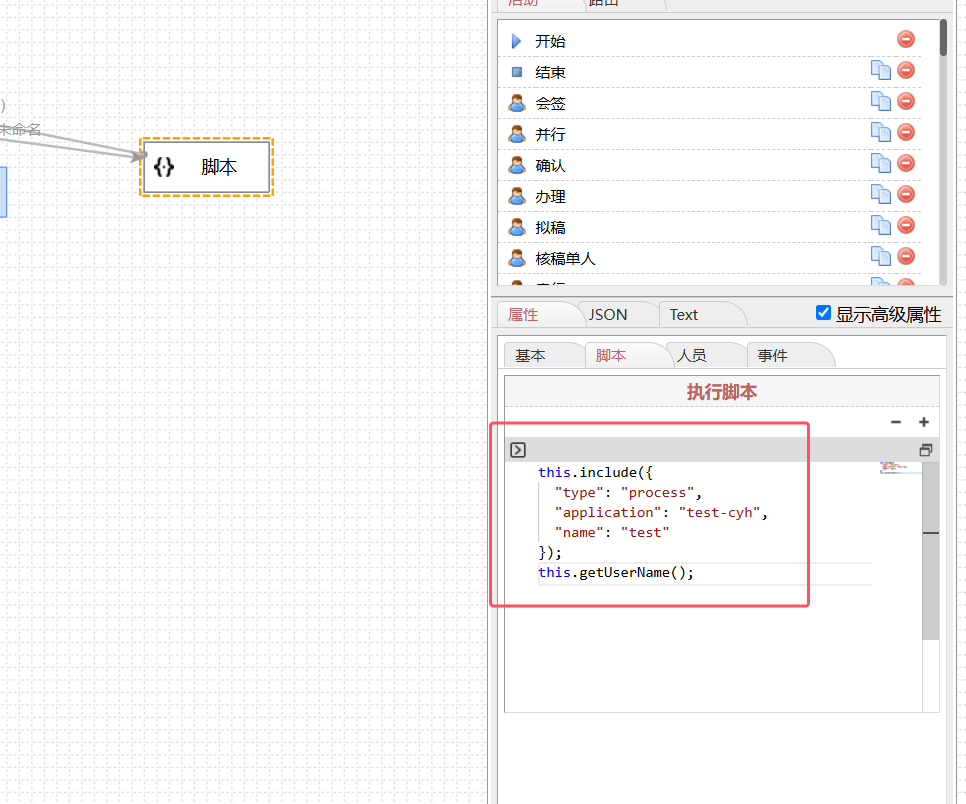Copy the 结束 activity
The height and width of the screenshot is (804, 966).
click(880, 70)
